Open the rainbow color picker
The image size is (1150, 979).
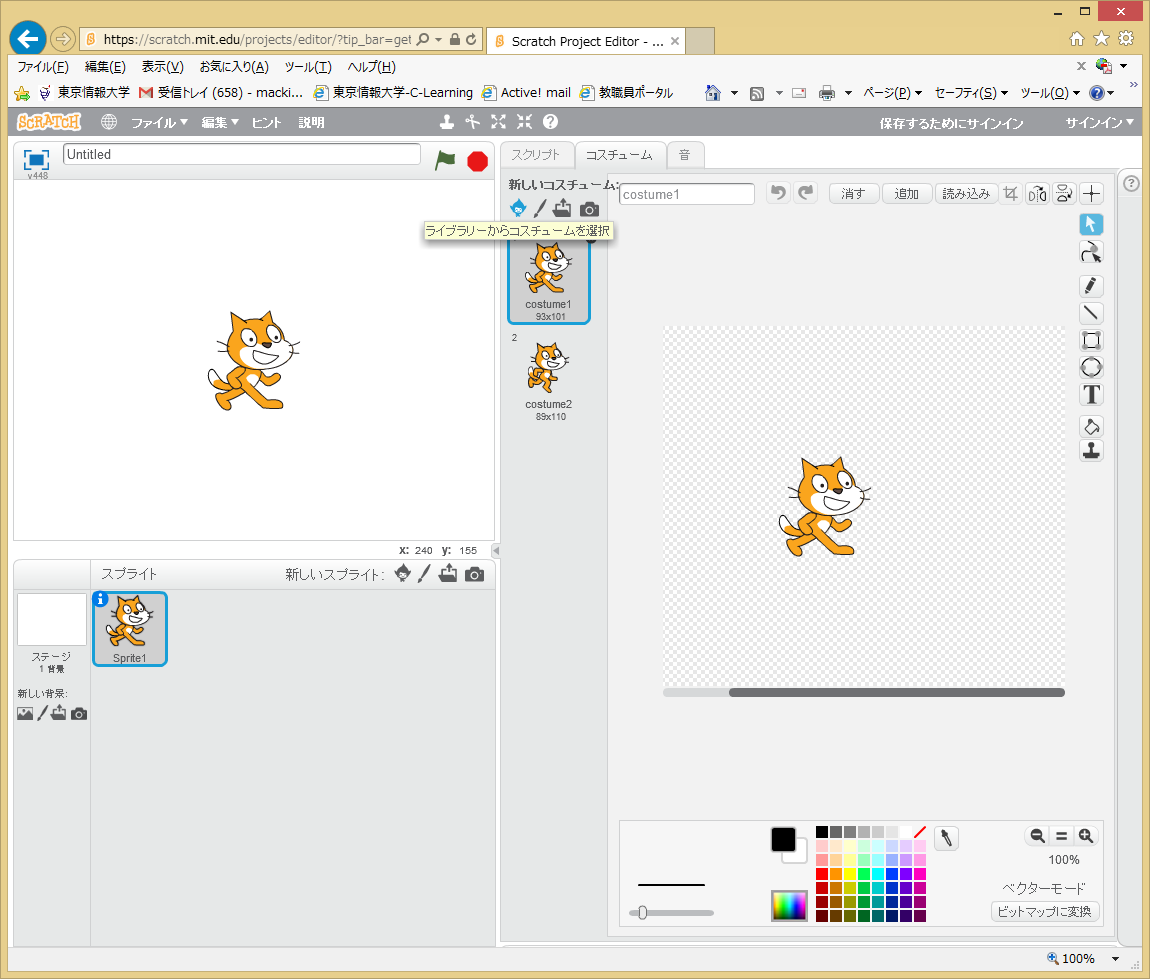[x=789, y=906]
